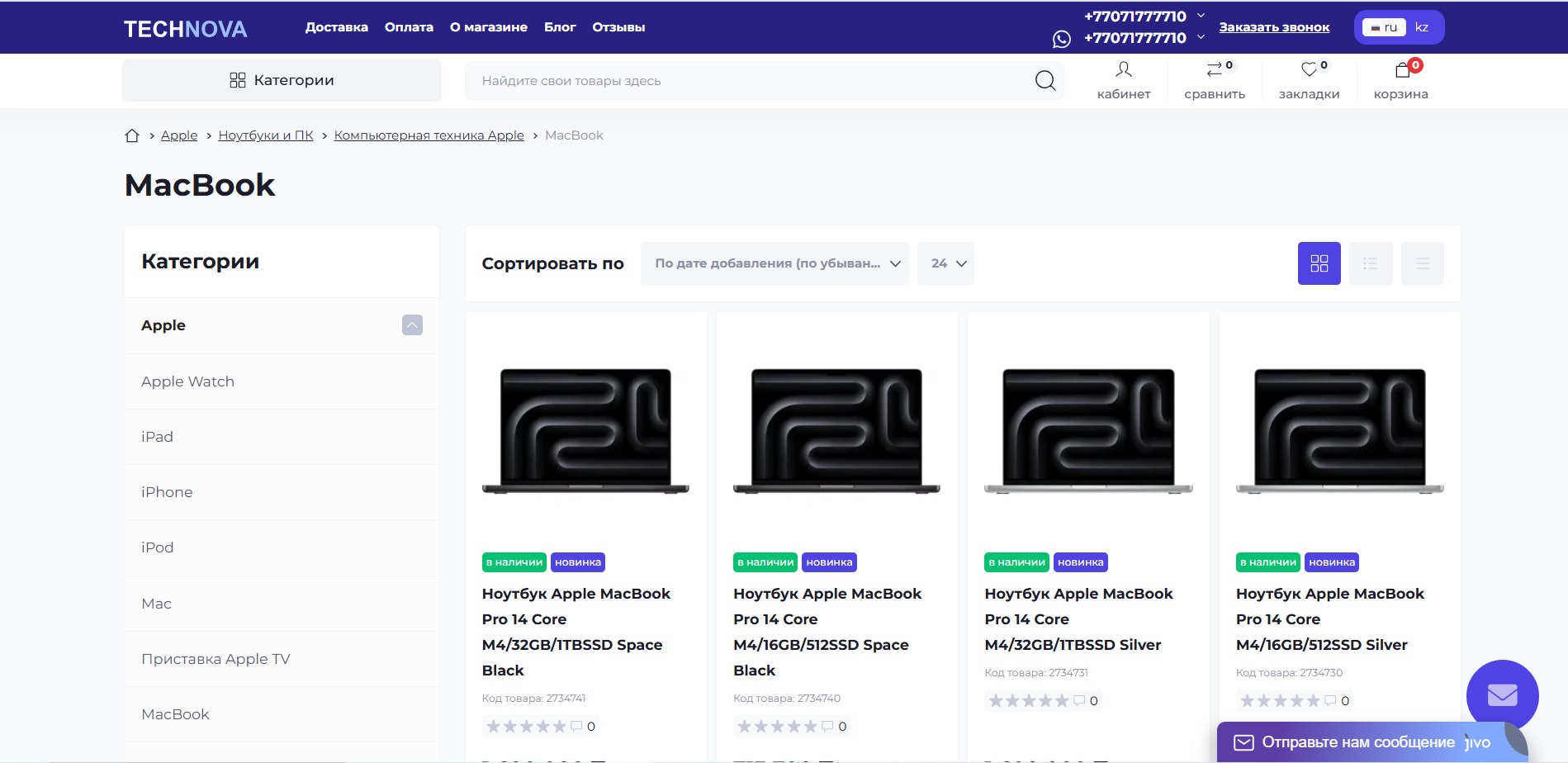Screen dimensions: 1568x763
Task: Select ru language option
Action: pos(1385,27)
